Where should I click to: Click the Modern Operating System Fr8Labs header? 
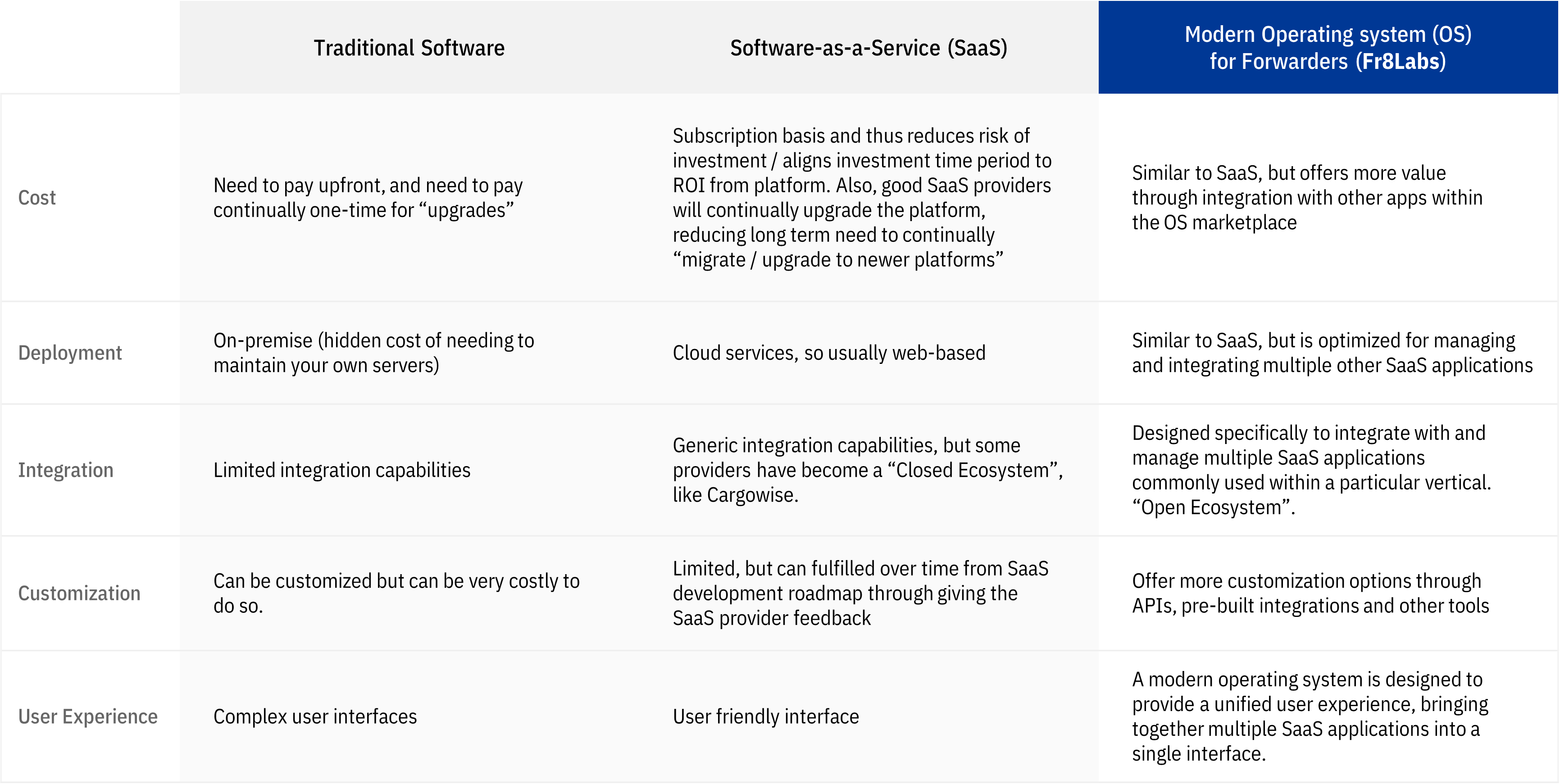click(x=1328, y=48)
